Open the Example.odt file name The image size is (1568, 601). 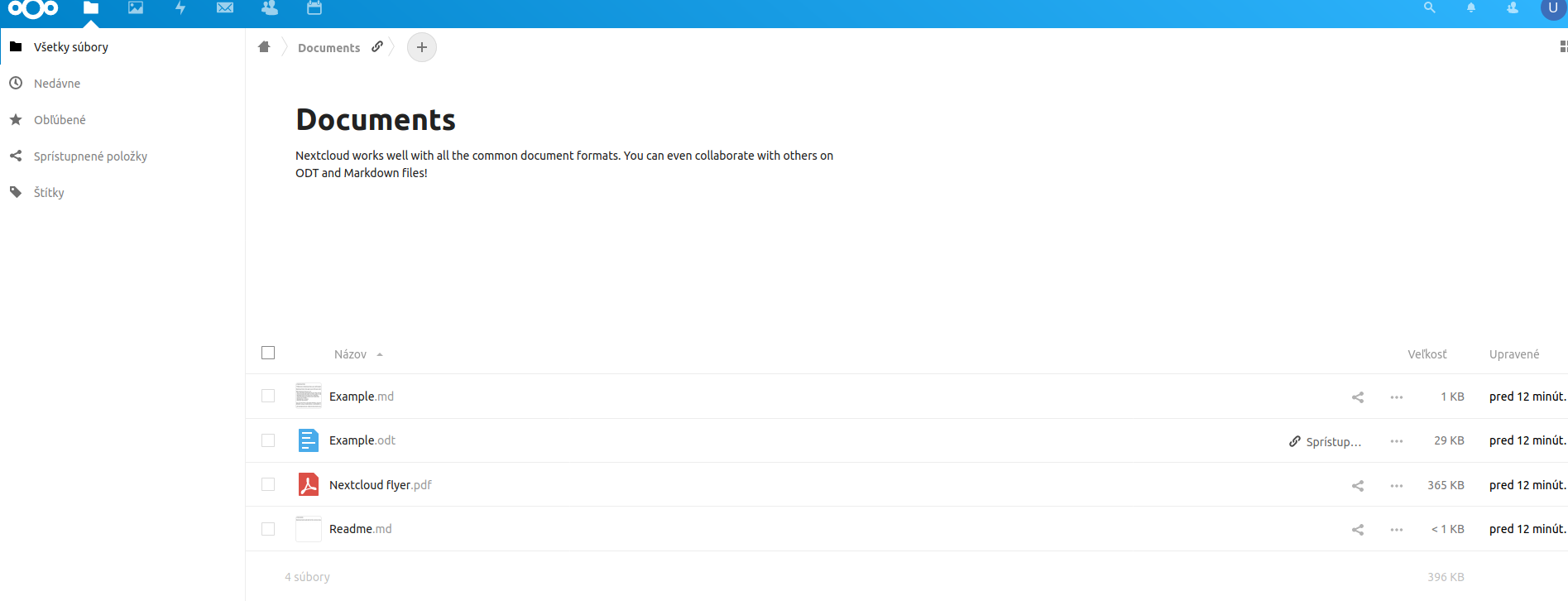click(x=362, y=440)
